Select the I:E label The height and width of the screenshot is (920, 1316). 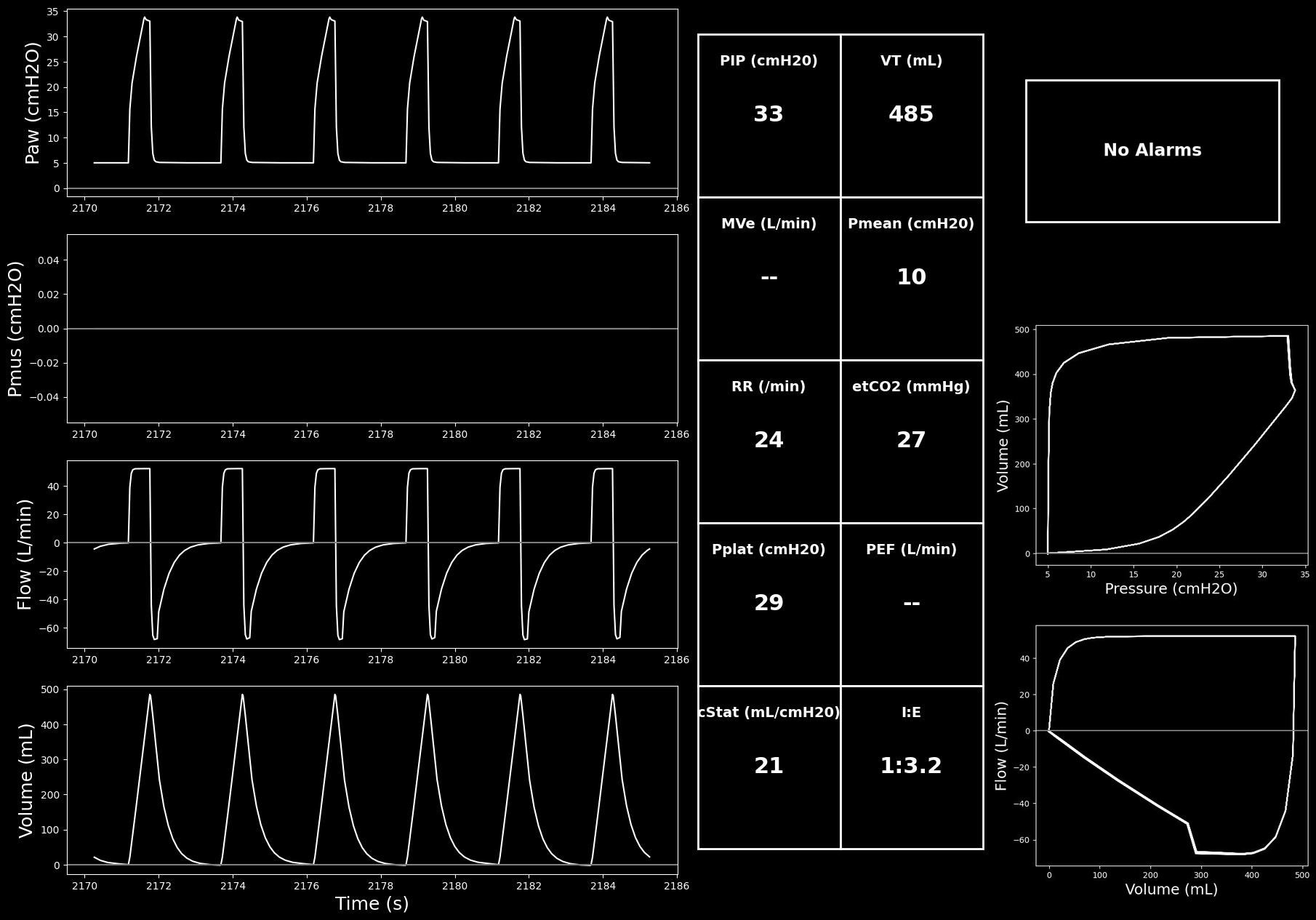point(911,713)
